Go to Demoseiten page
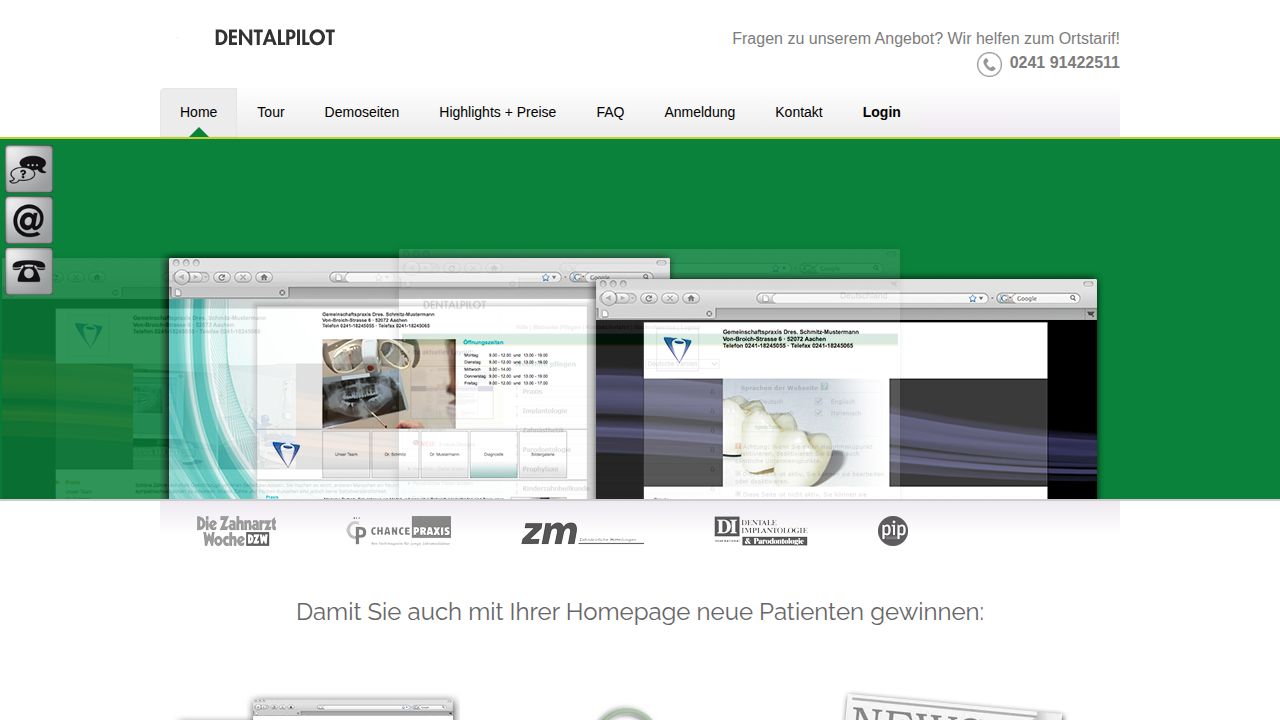Viewport: 1280px width, 720px height. (x=362, y=112)
